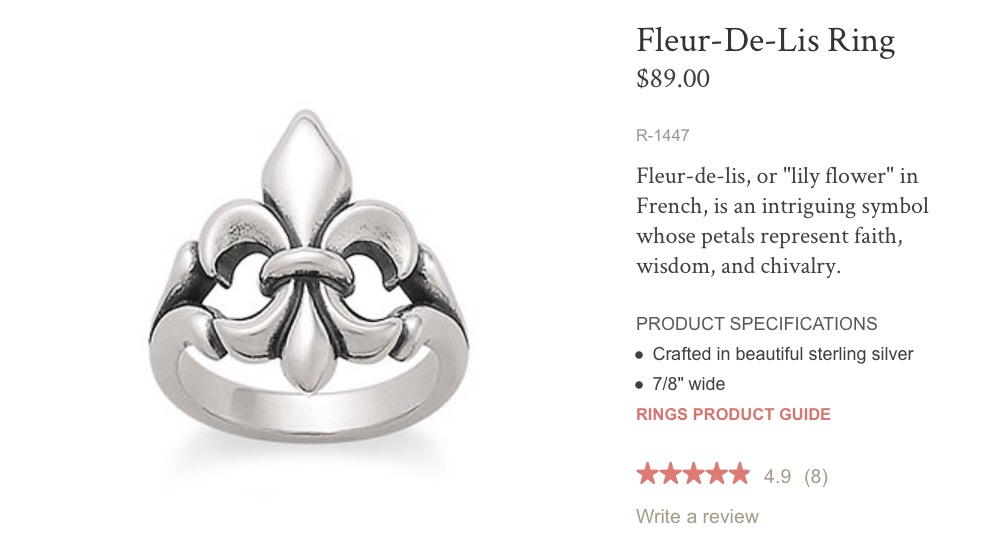Click the sterling silver specification text
This screenshot has height=559, width=1005.
coord(783,354)
